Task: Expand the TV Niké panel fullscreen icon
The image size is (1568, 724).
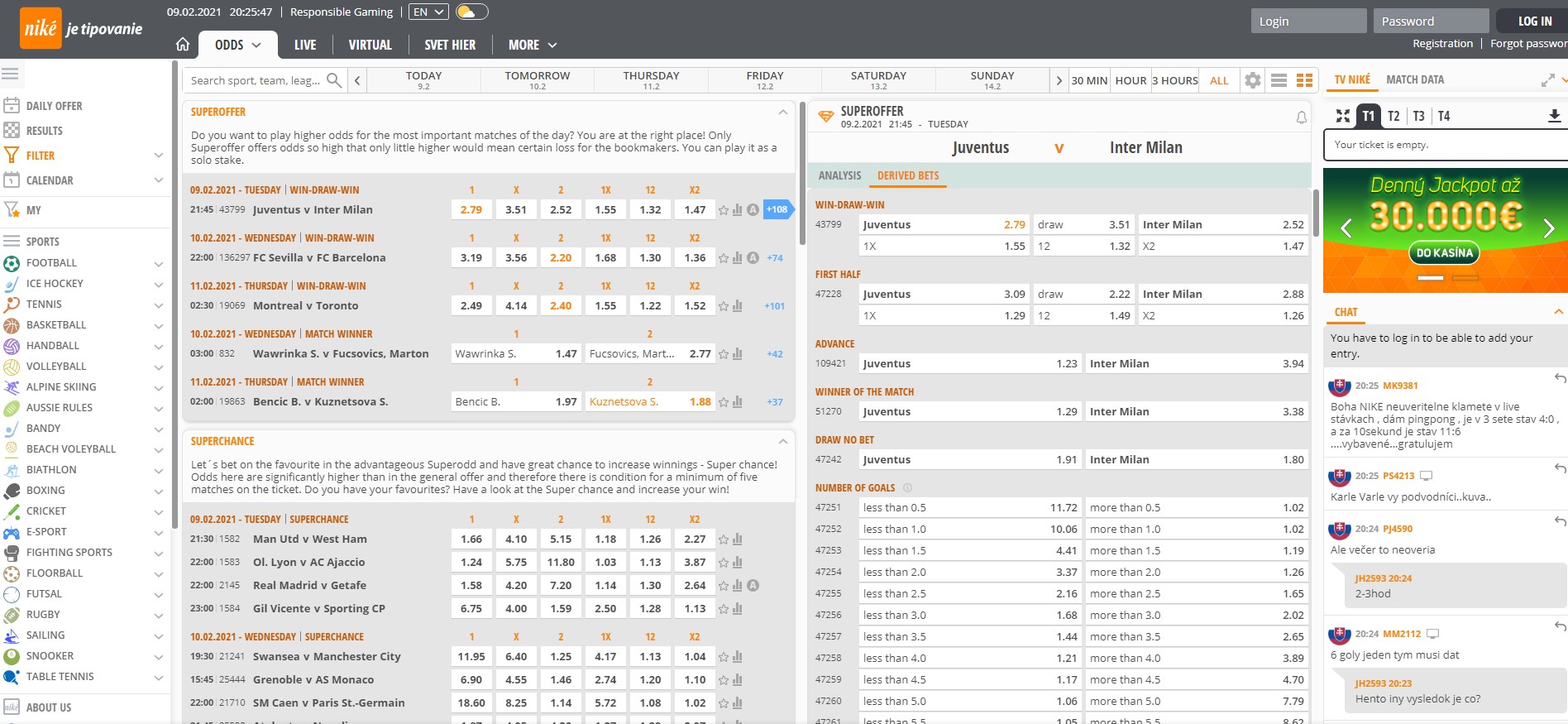Action: pos(1548,80)
